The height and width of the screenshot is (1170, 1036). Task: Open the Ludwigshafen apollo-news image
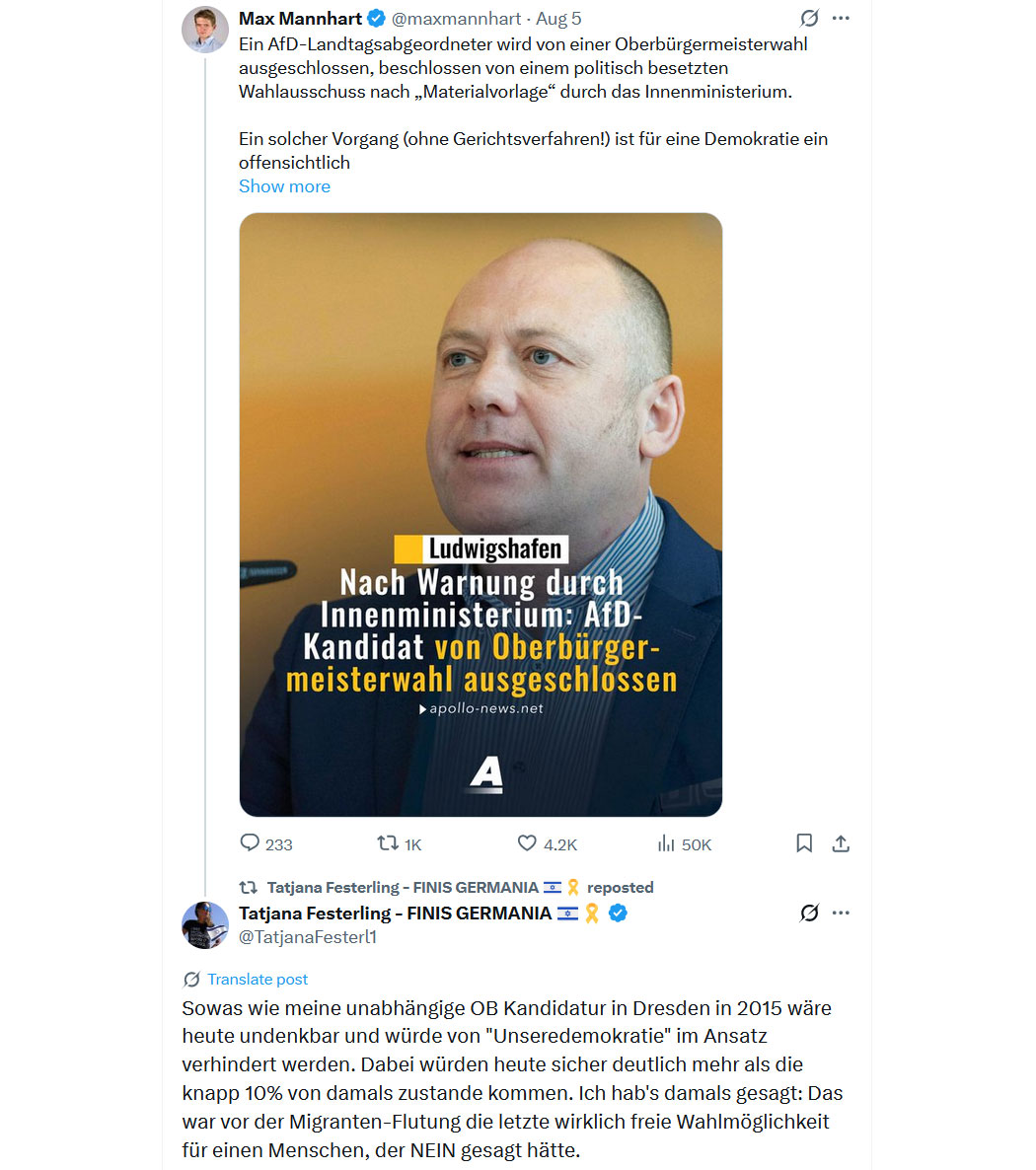point(481,515)
